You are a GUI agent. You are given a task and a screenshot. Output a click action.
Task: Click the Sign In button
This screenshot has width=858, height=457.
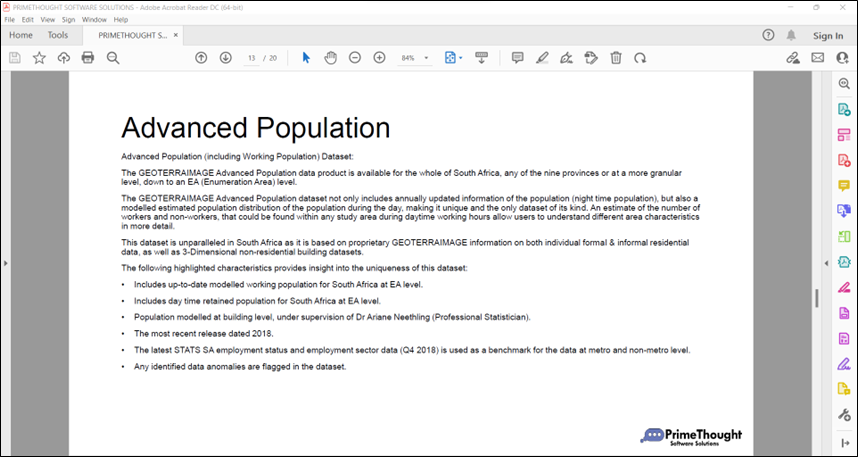(x=828, y=36)
